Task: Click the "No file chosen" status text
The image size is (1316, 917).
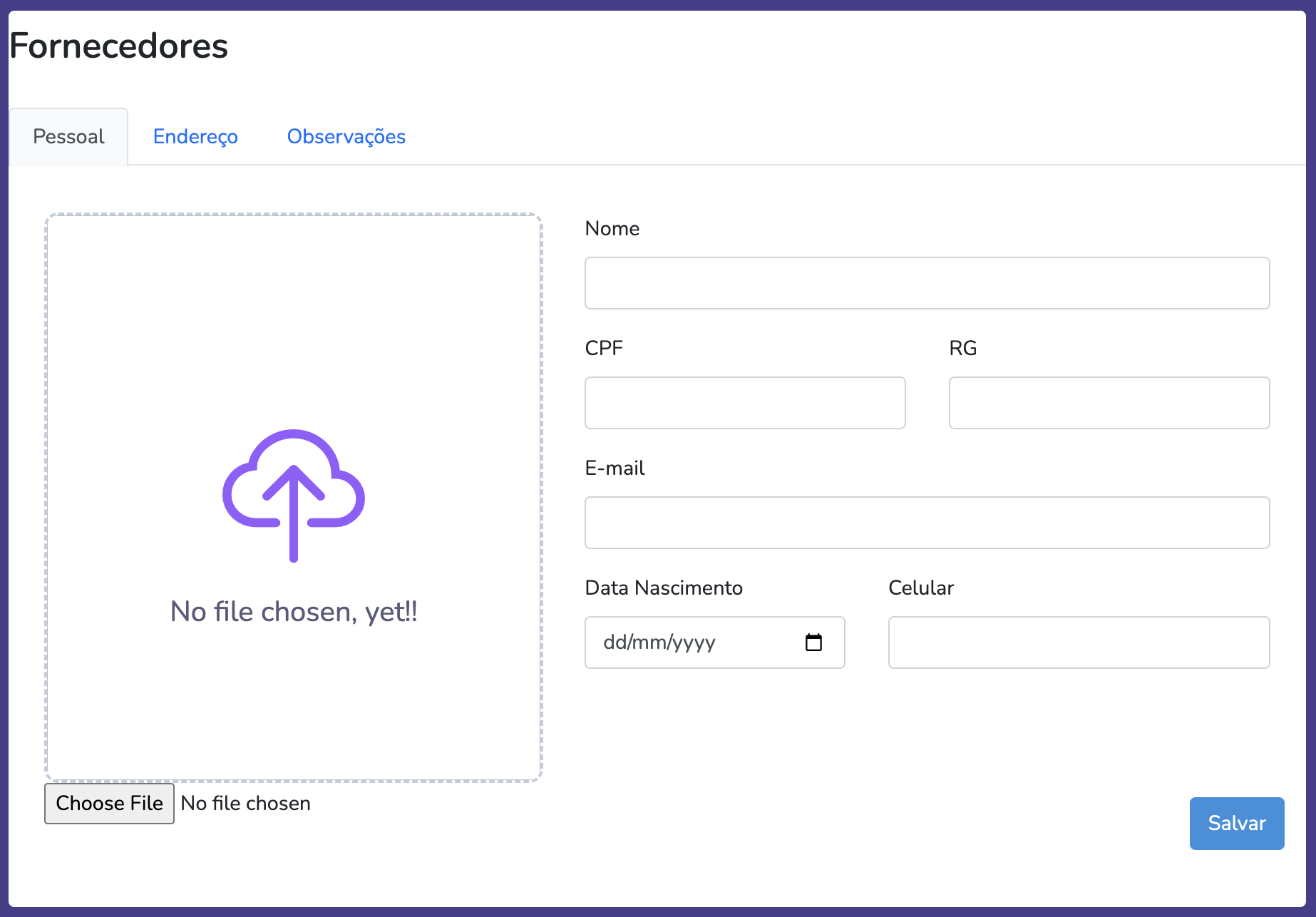Action: (246, 804)
